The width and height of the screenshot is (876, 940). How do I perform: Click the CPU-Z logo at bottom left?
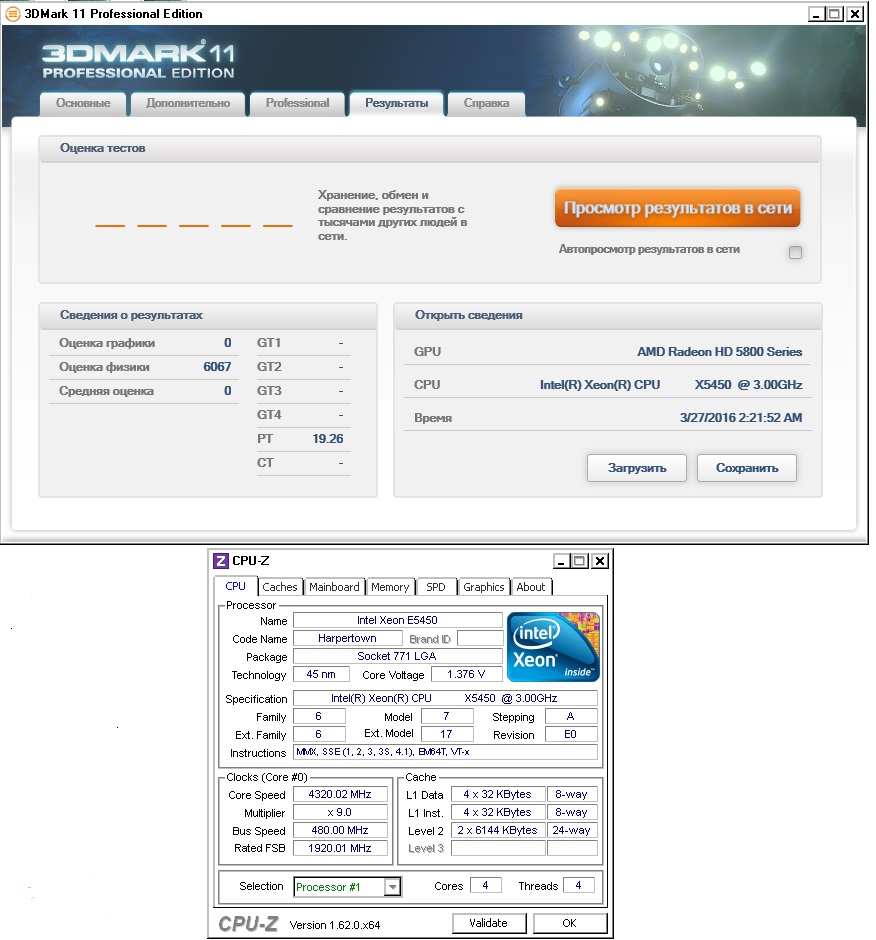248,923
